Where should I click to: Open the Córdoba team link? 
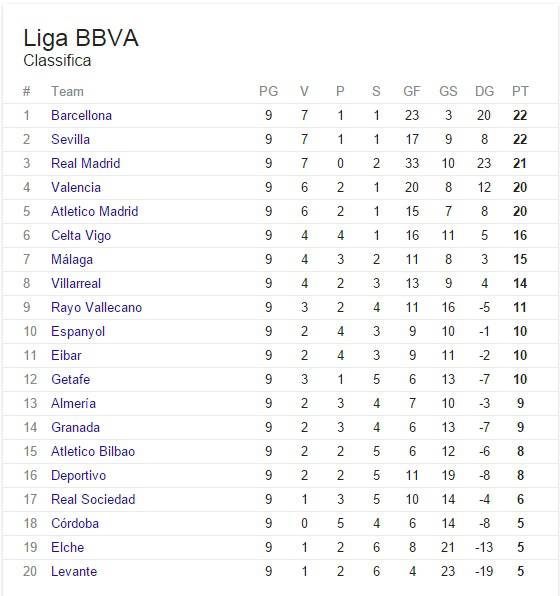75,523
